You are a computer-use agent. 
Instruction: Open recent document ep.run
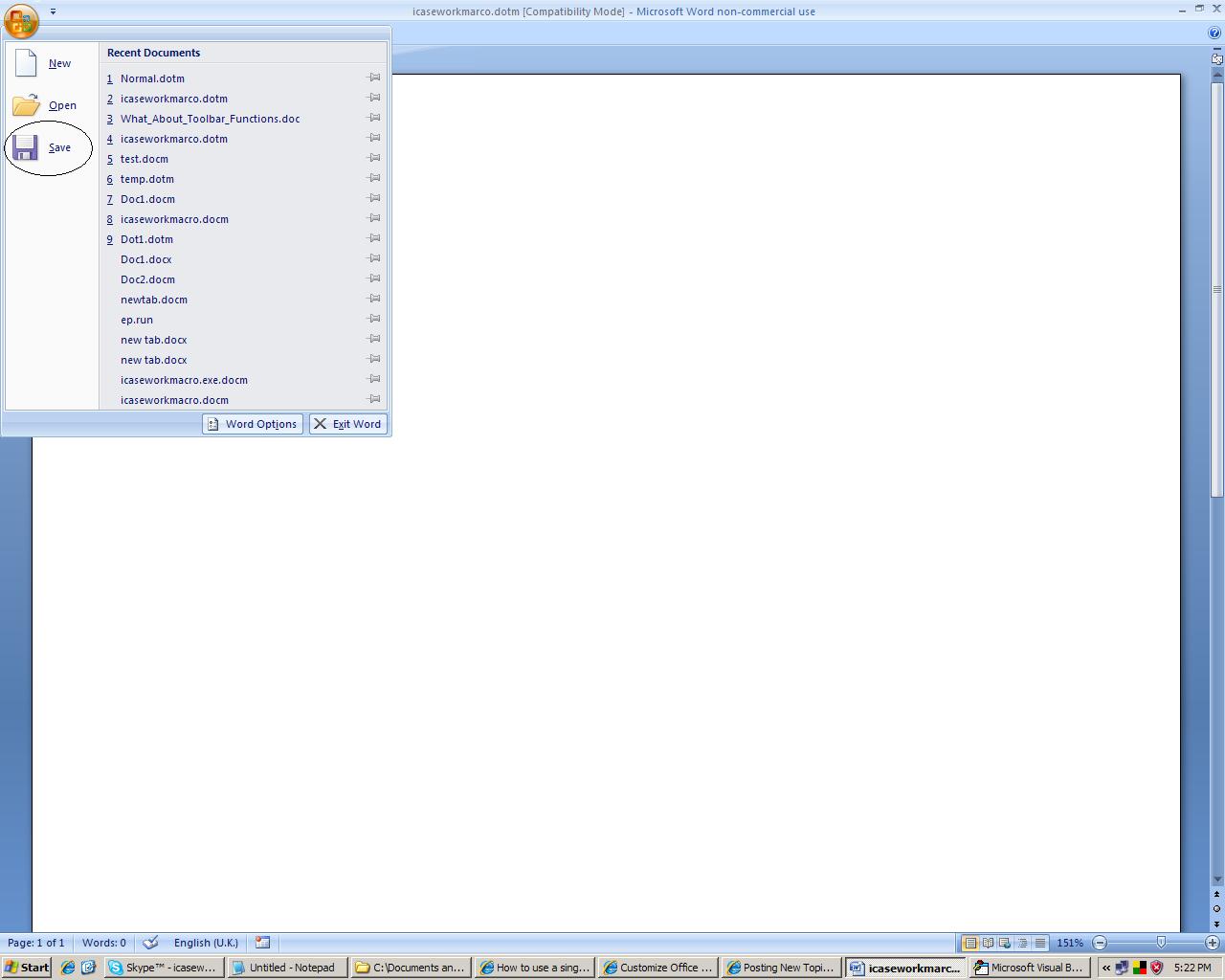click(244, 320)
